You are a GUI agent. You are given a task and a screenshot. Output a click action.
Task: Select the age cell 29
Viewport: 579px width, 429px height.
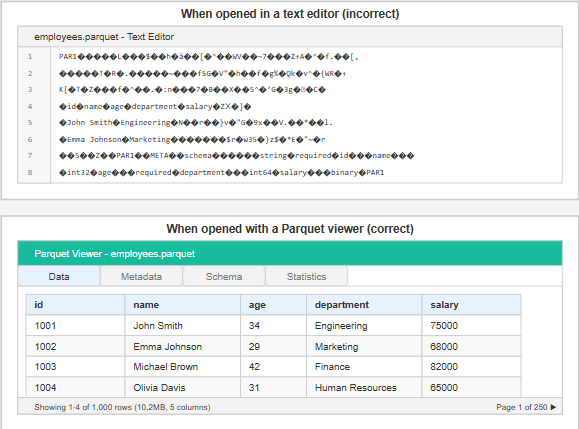point(274,346)
